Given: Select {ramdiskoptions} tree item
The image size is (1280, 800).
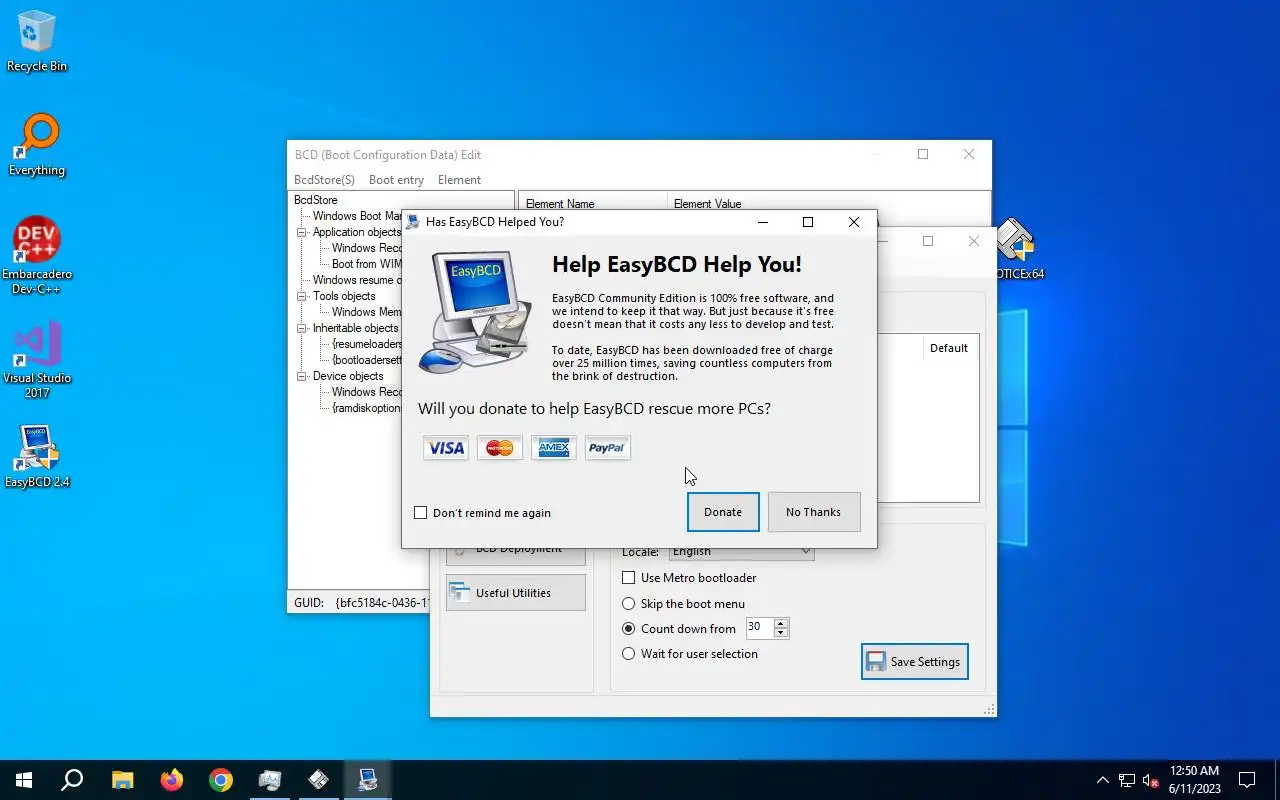Looking at the screenshot, I should coord(366,408).
